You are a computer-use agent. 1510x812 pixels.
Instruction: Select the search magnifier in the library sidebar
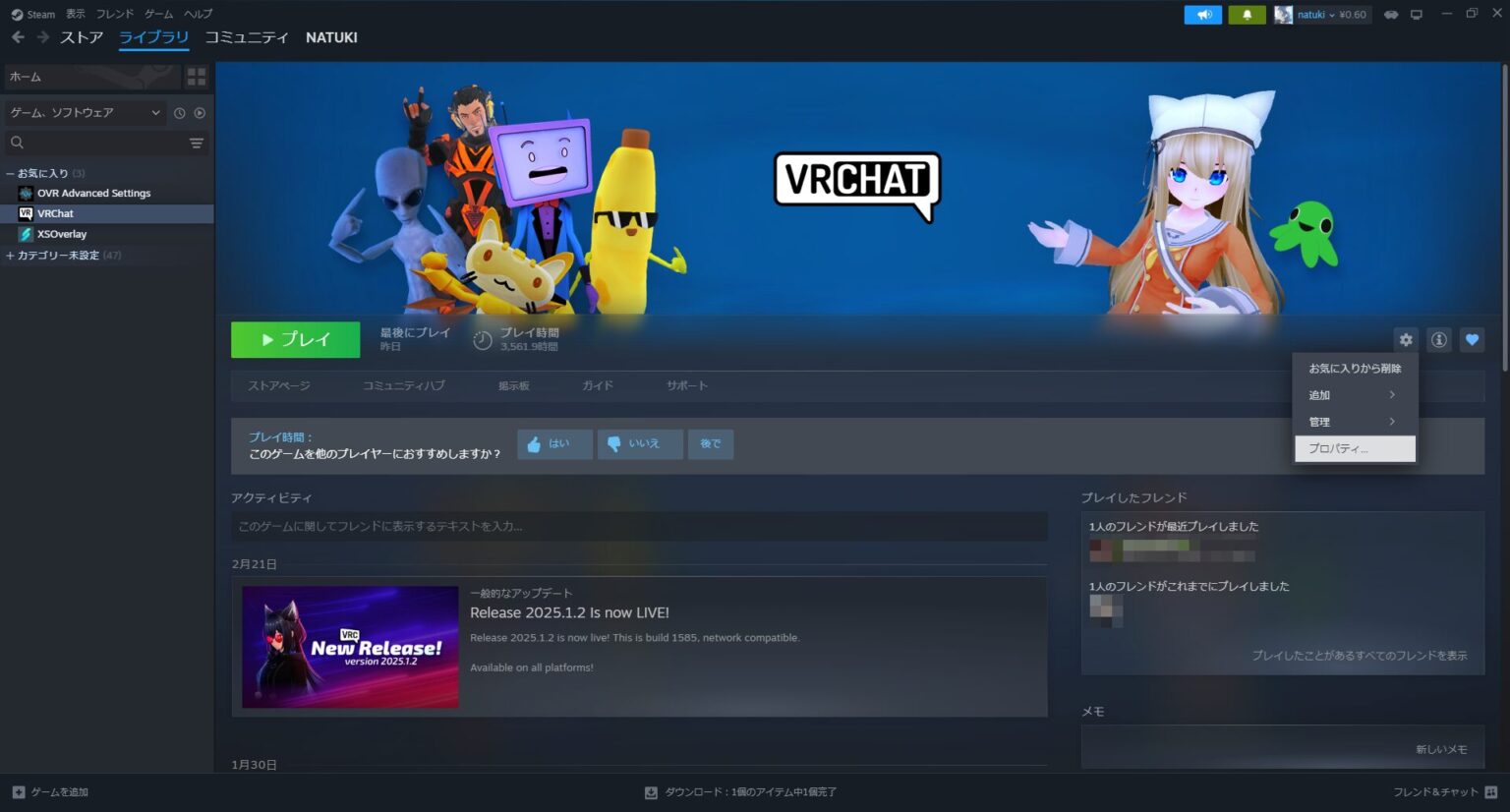pos(17,143)
